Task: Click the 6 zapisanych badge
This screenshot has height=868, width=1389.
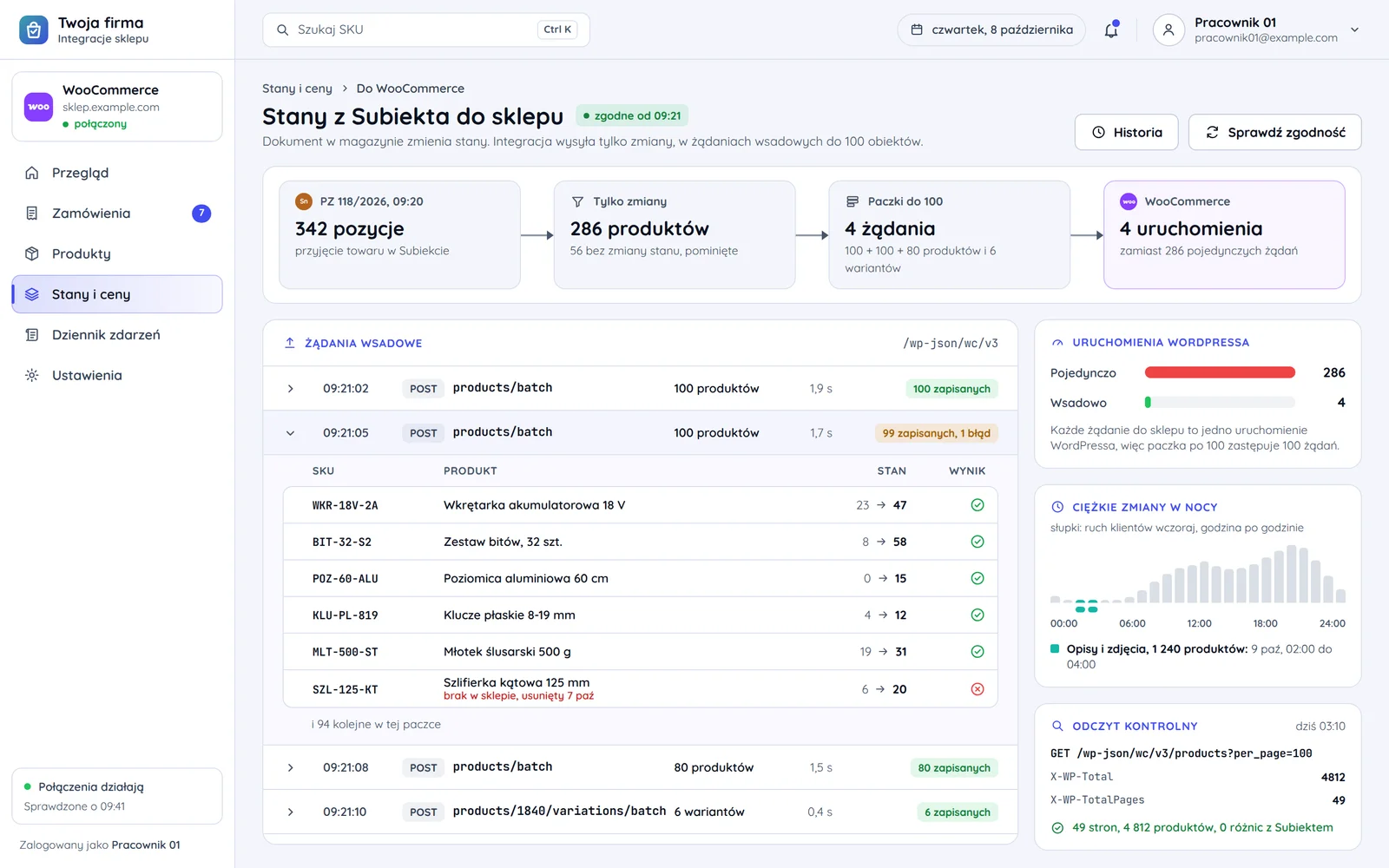Action: click(957, 812)
